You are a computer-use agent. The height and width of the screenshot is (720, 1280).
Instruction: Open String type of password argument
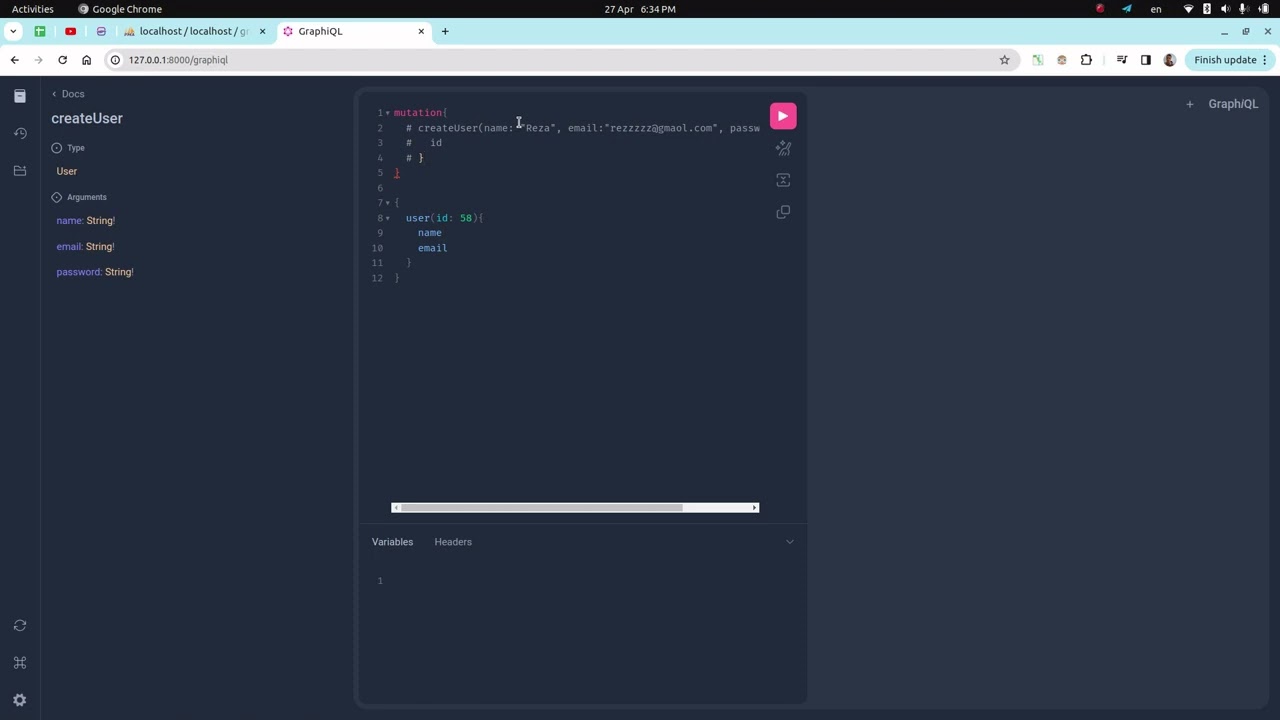click(x=119, y=272)
